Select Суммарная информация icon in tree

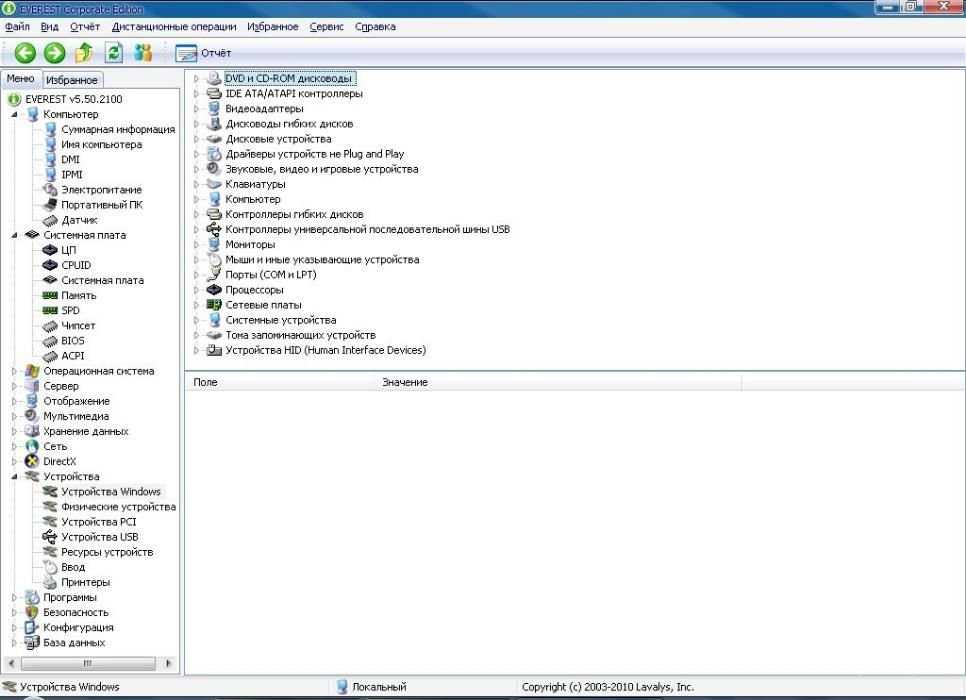click(50, 129)
